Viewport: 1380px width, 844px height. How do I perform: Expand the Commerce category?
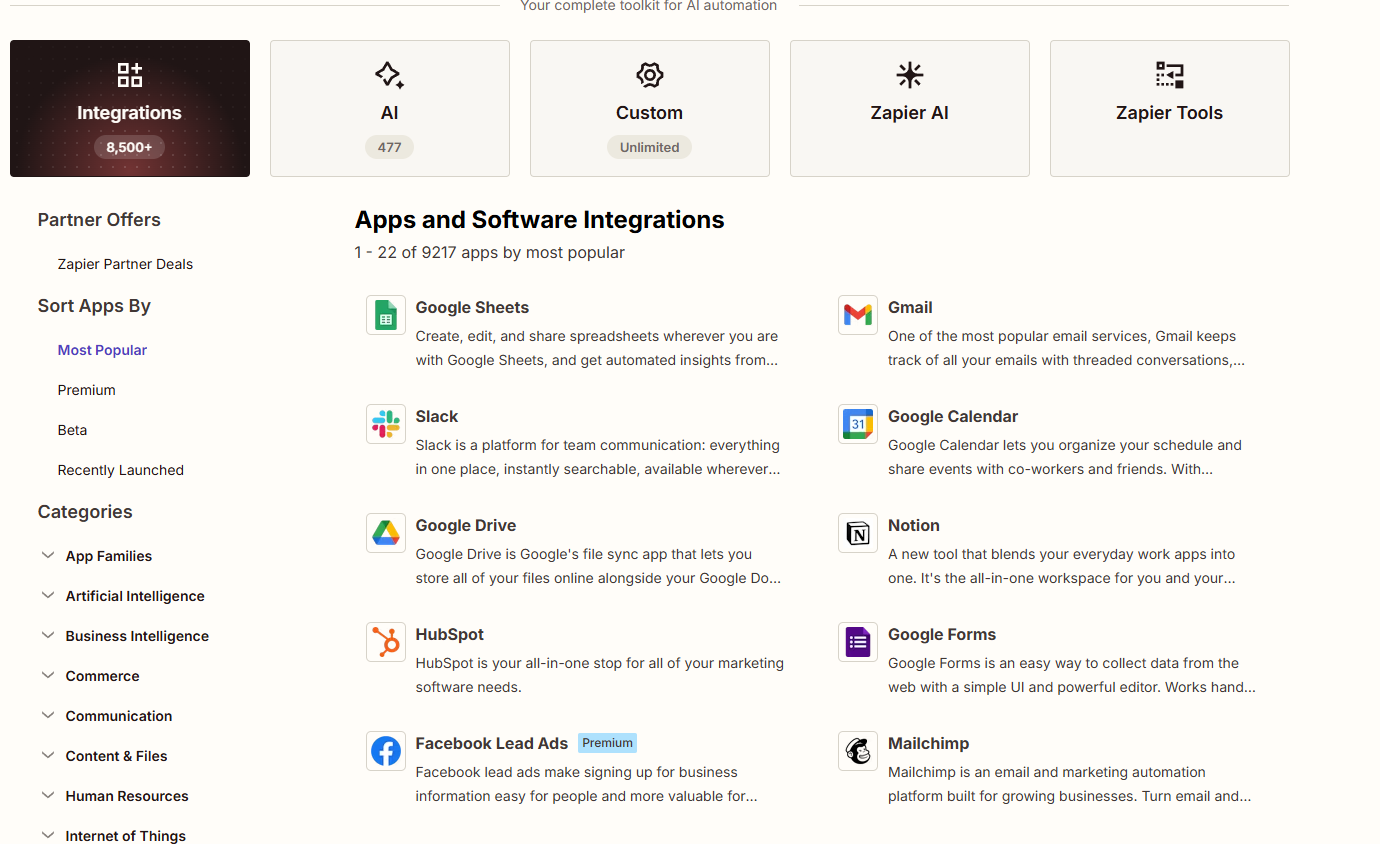pos(102,676)
